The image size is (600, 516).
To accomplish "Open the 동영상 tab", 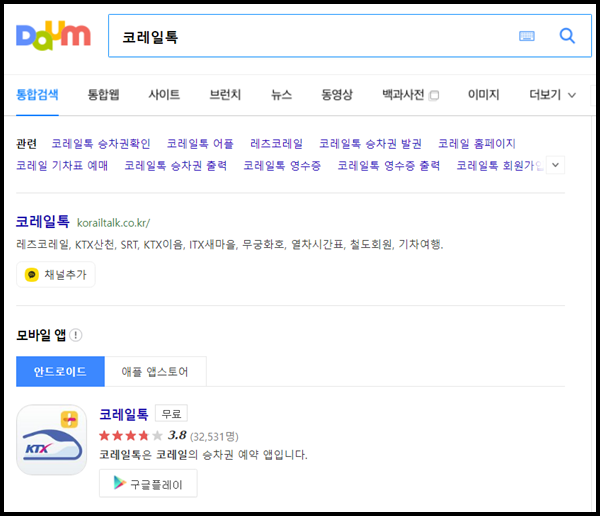I will [337, 95].
